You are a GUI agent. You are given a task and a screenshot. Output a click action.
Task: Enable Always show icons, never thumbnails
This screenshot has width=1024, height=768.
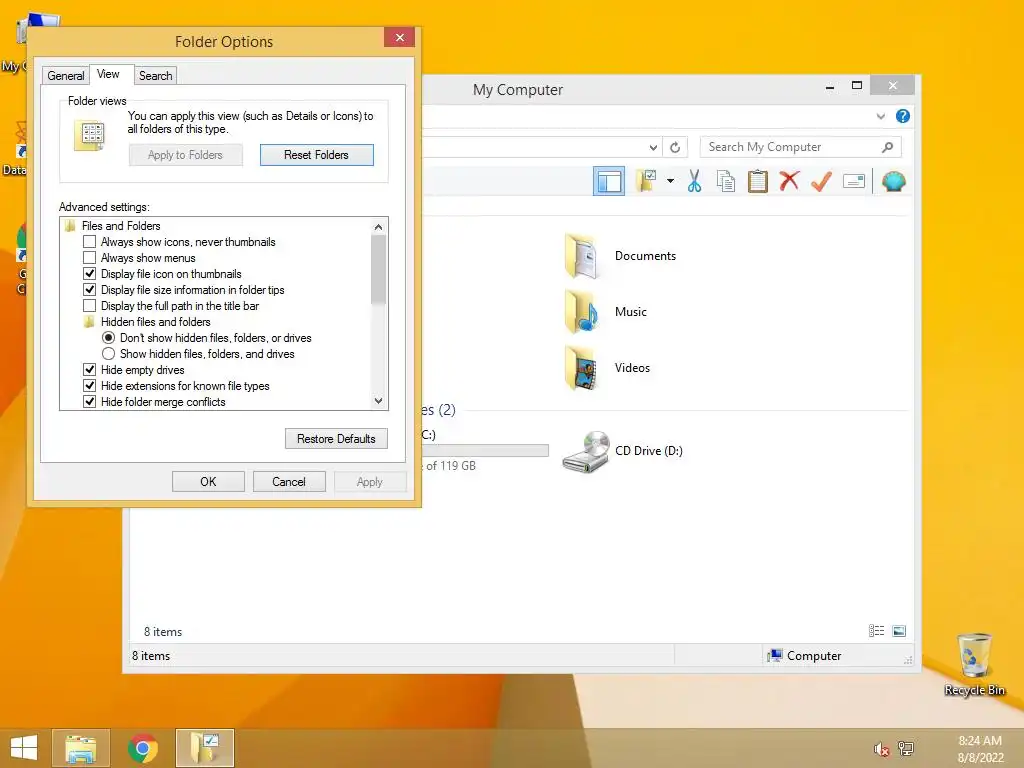(89, 242)
